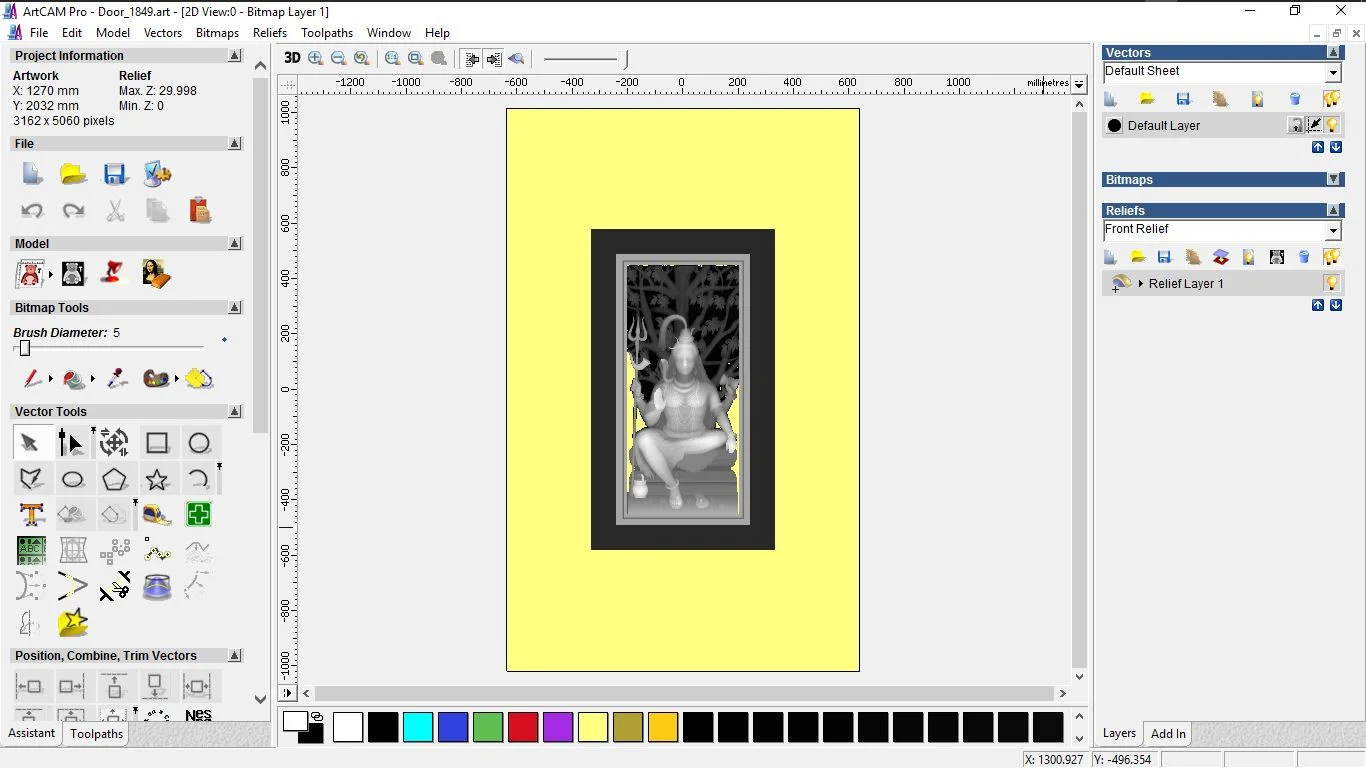
Task: Select the bitmap Paint Brush tool
Action: point(32,379)
